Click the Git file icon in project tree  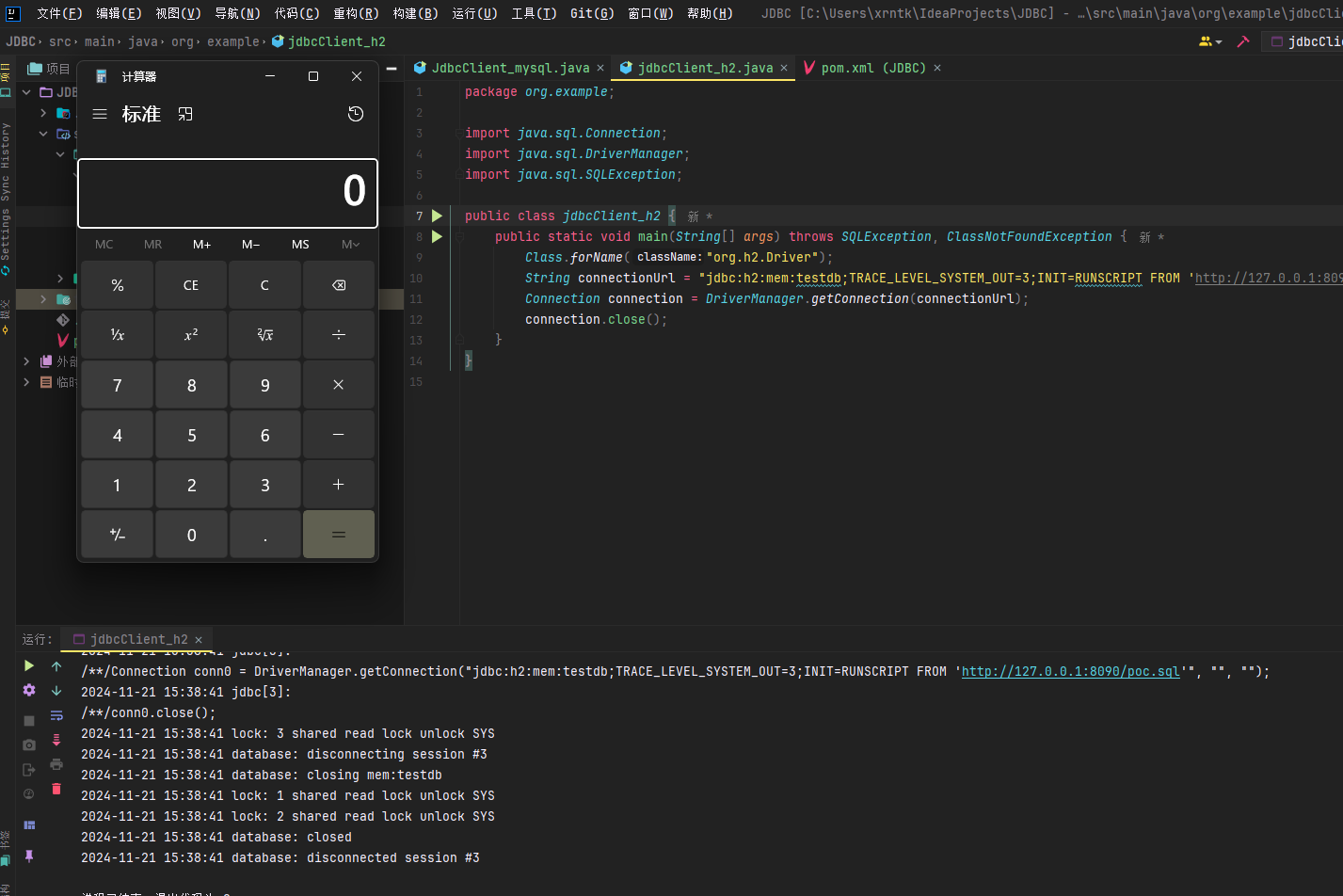(63, 320)
